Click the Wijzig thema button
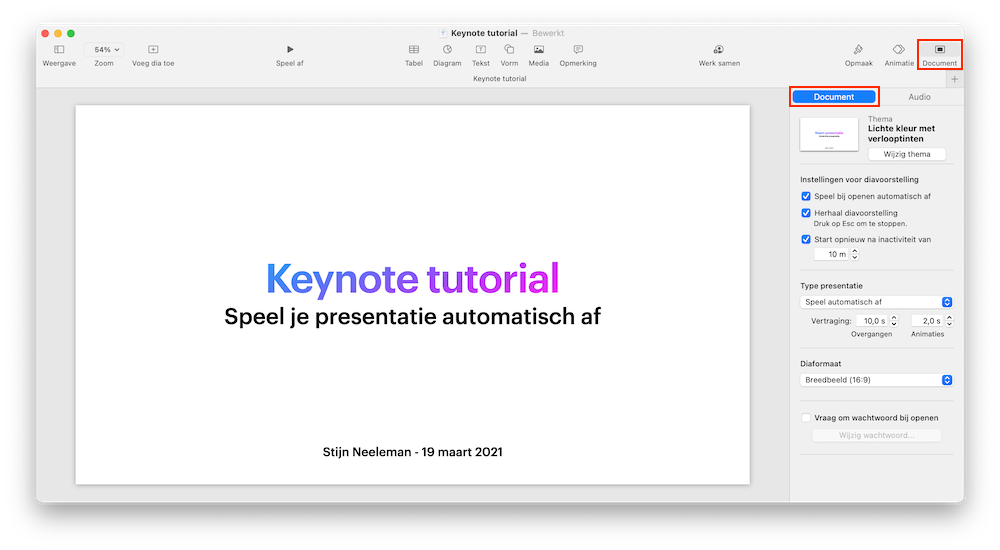Viewport: 1000px width, 550px height. click(907, 154)
